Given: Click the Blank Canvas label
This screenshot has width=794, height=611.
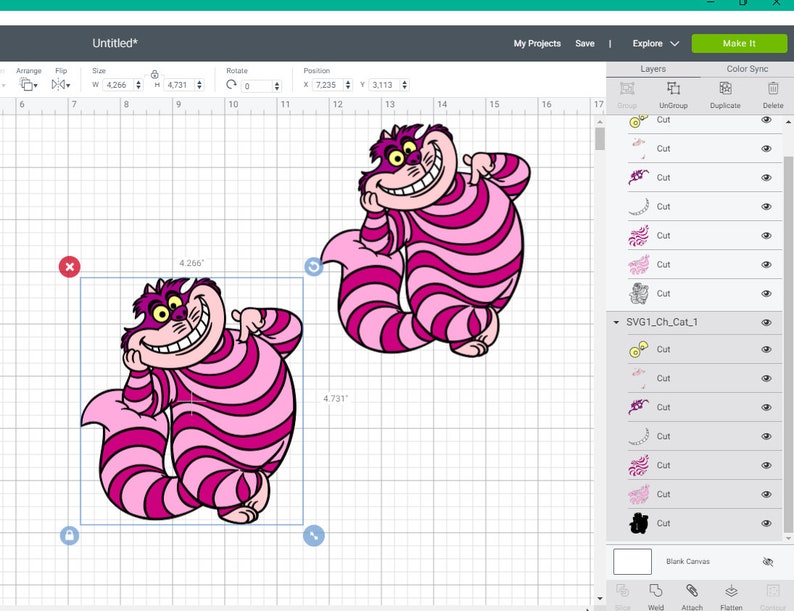Looking at the screenshot, I should [688, 561].
